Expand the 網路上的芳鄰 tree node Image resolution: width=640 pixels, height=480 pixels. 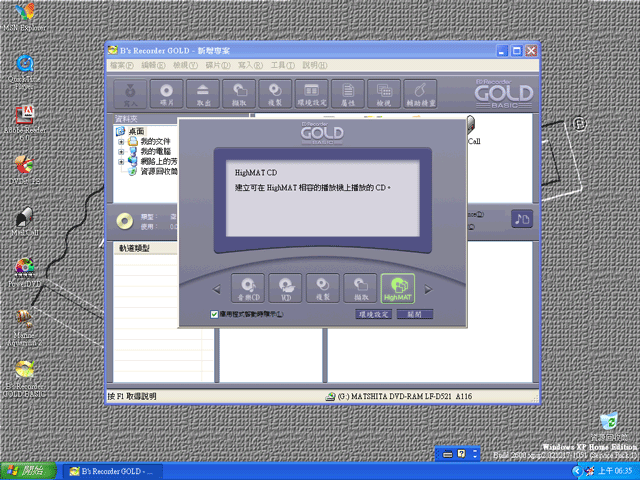coord(121,162)
